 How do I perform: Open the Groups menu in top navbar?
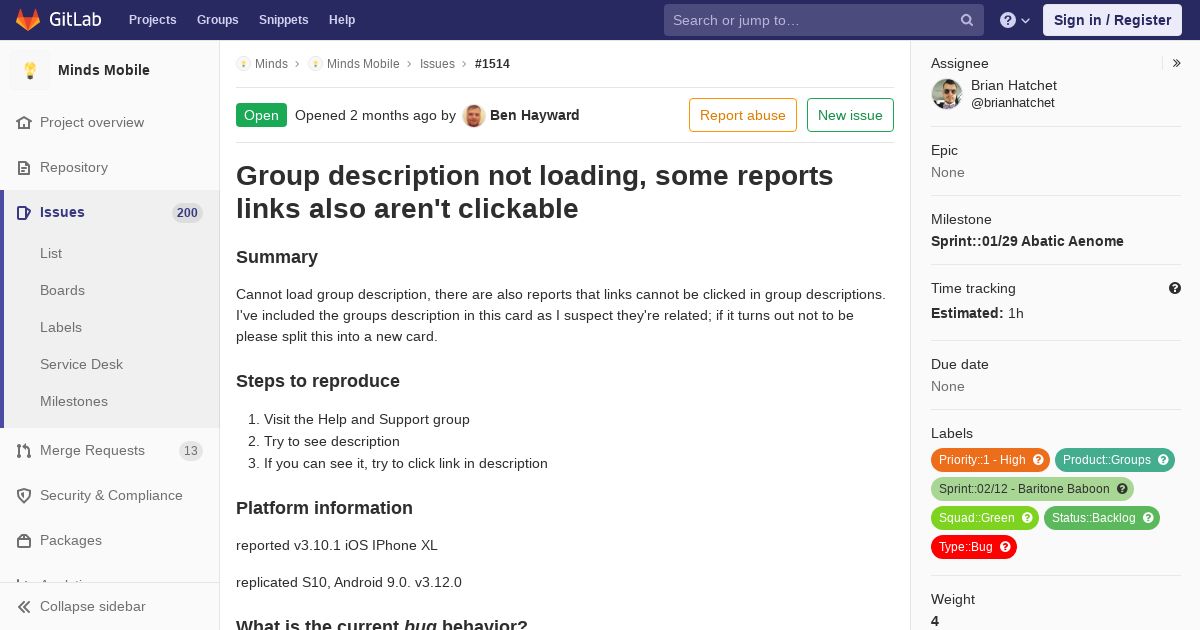218,20
